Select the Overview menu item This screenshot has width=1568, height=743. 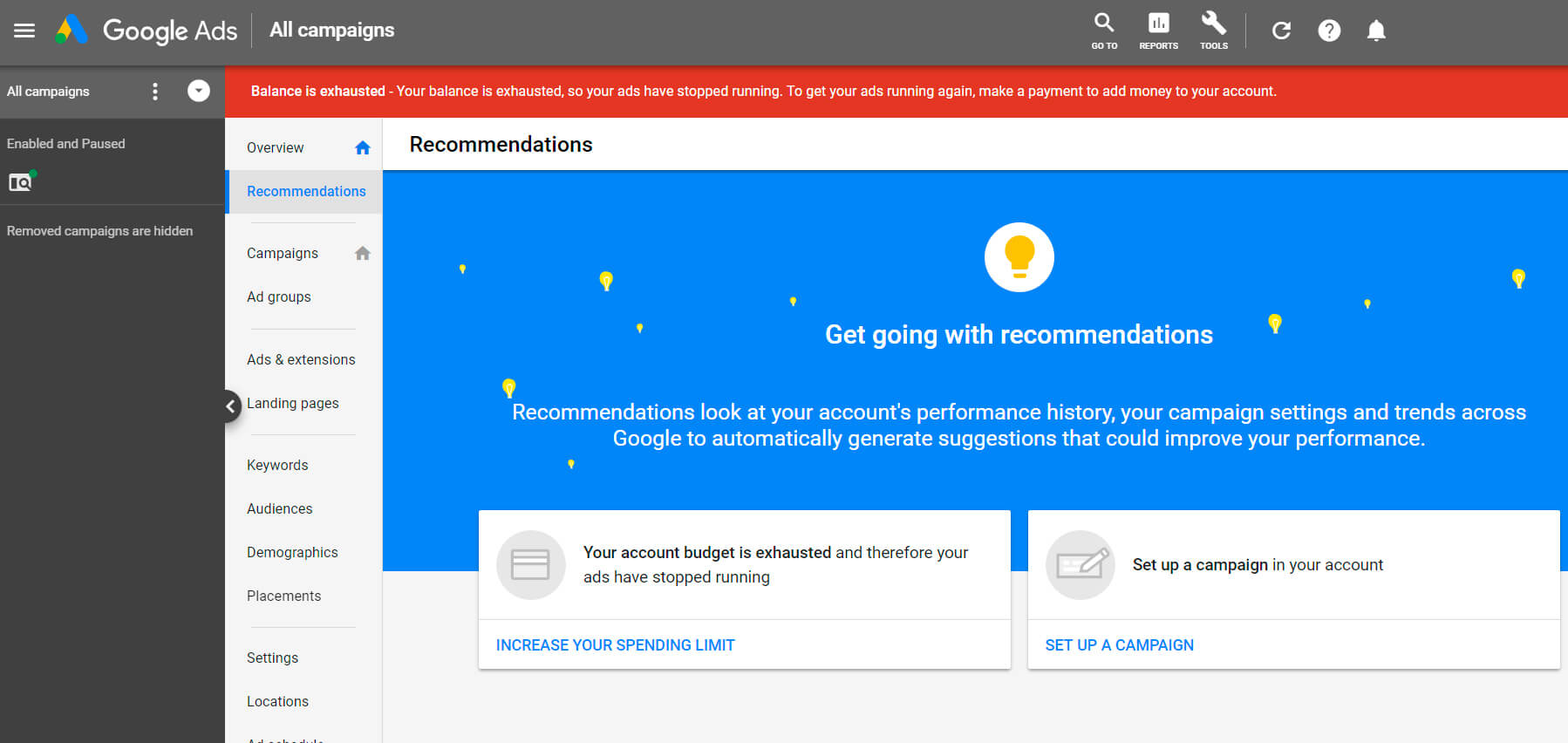point(276,148)
